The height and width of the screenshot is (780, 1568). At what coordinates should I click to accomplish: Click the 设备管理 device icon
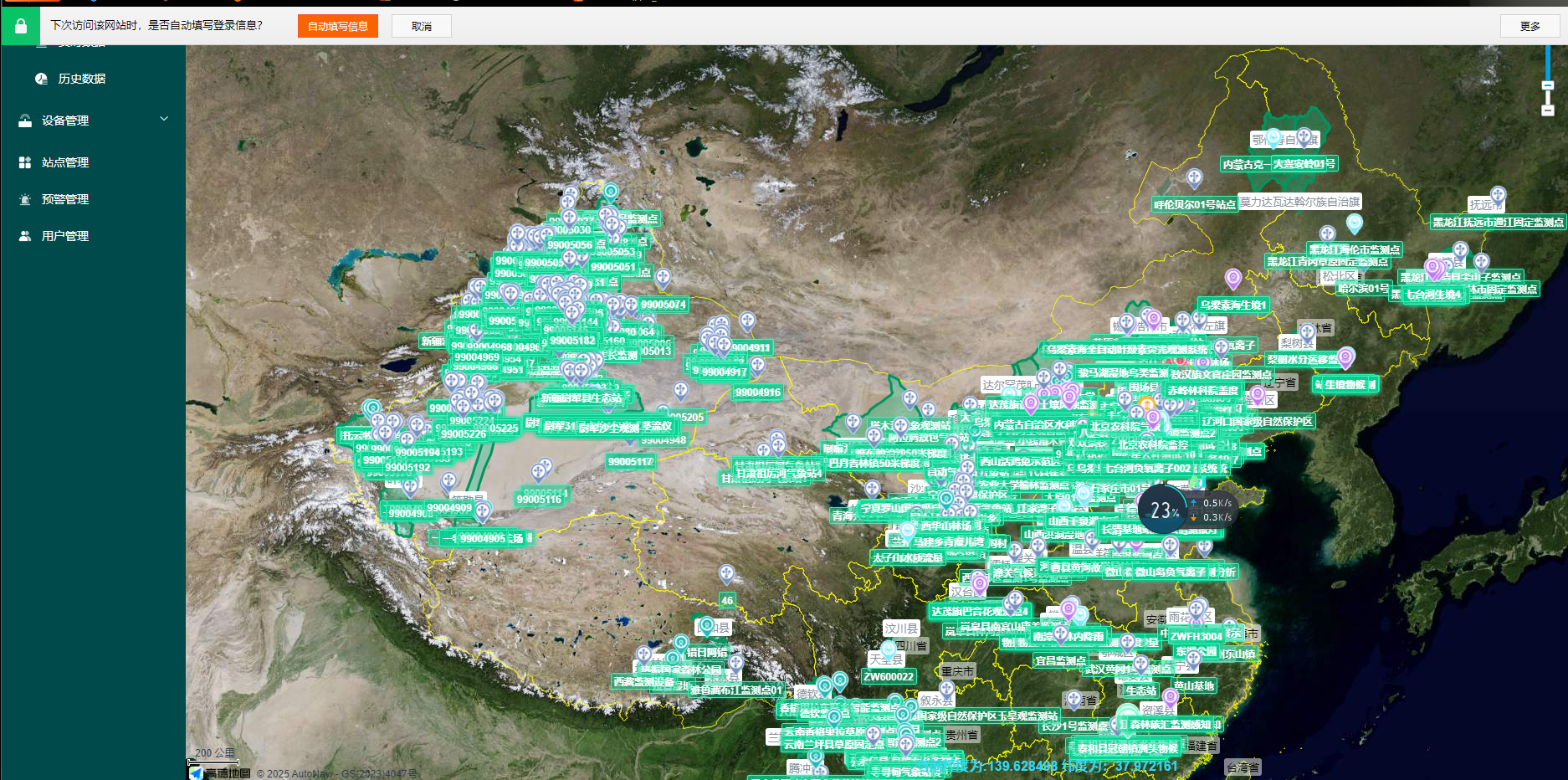(25, 121)
